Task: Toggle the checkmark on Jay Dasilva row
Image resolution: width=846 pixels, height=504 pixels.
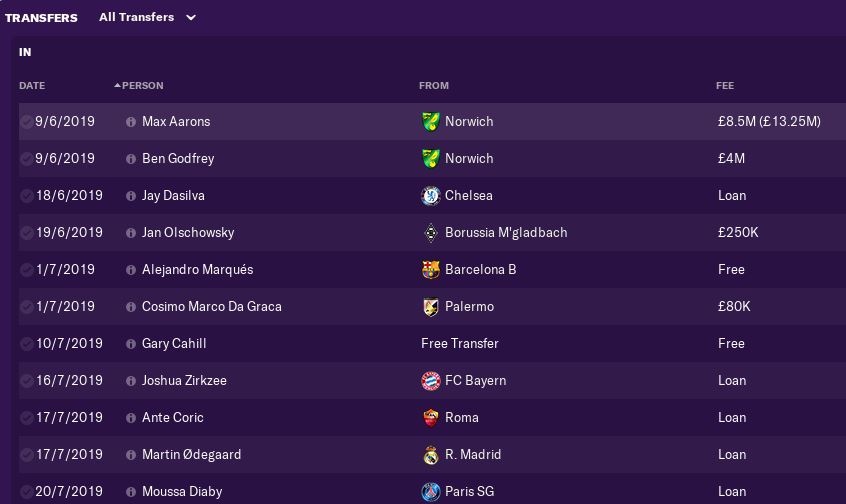Action: click(x=26, y=196)
